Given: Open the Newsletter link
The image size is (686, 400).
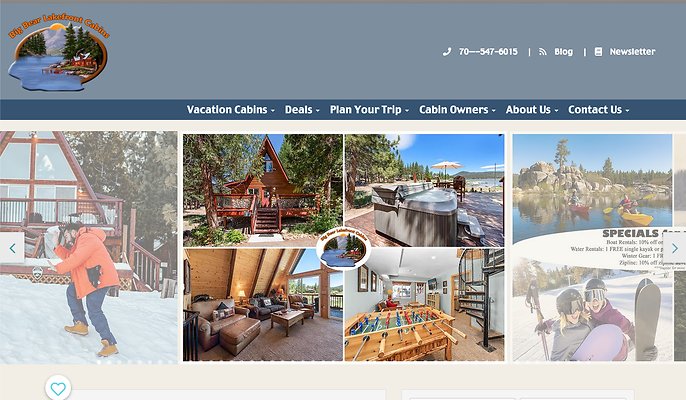Looking at the screenshot, I should coord(633,52).
